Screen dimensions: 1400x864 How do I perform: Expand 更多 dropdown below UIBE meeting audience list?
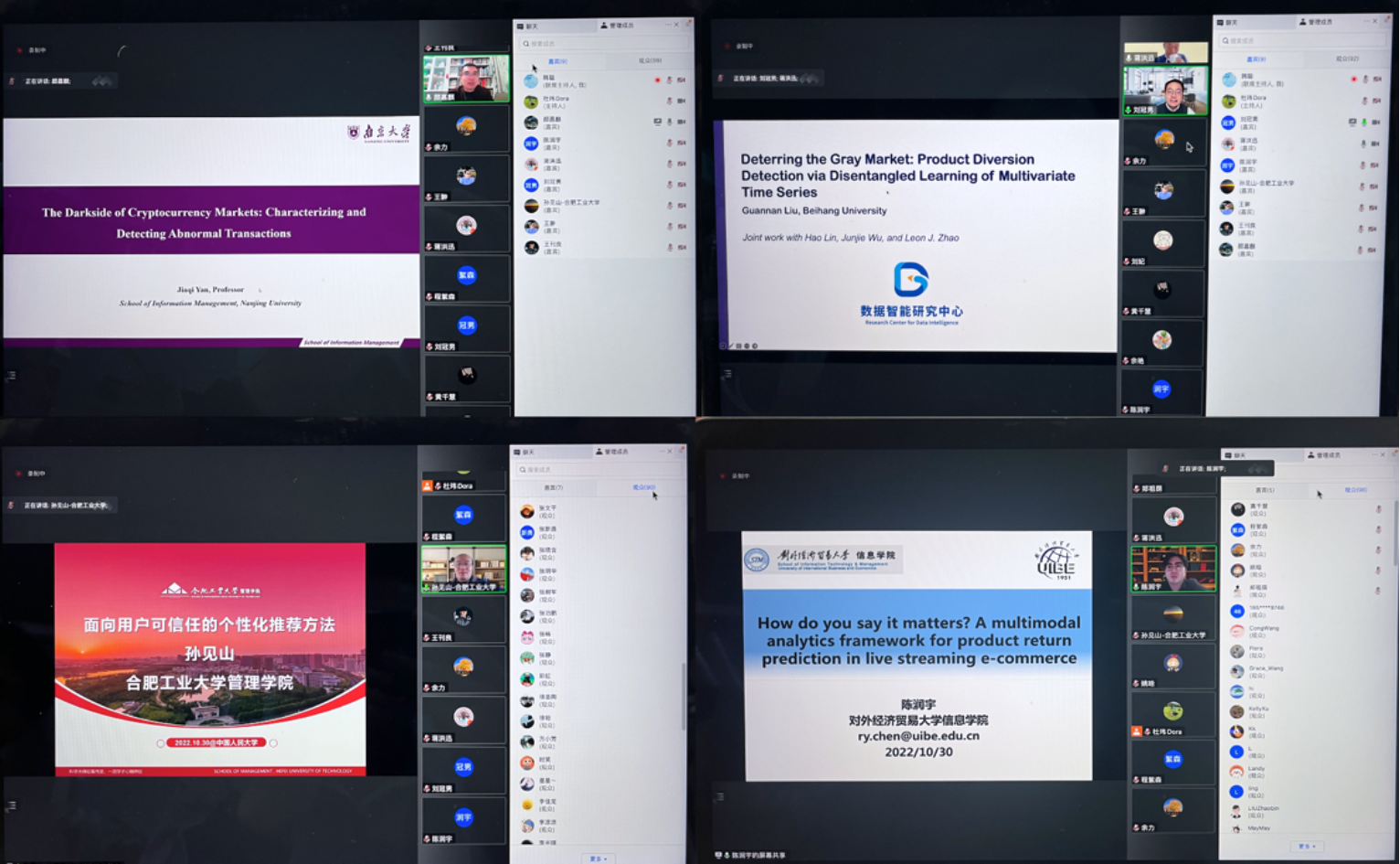[1306, 847]
